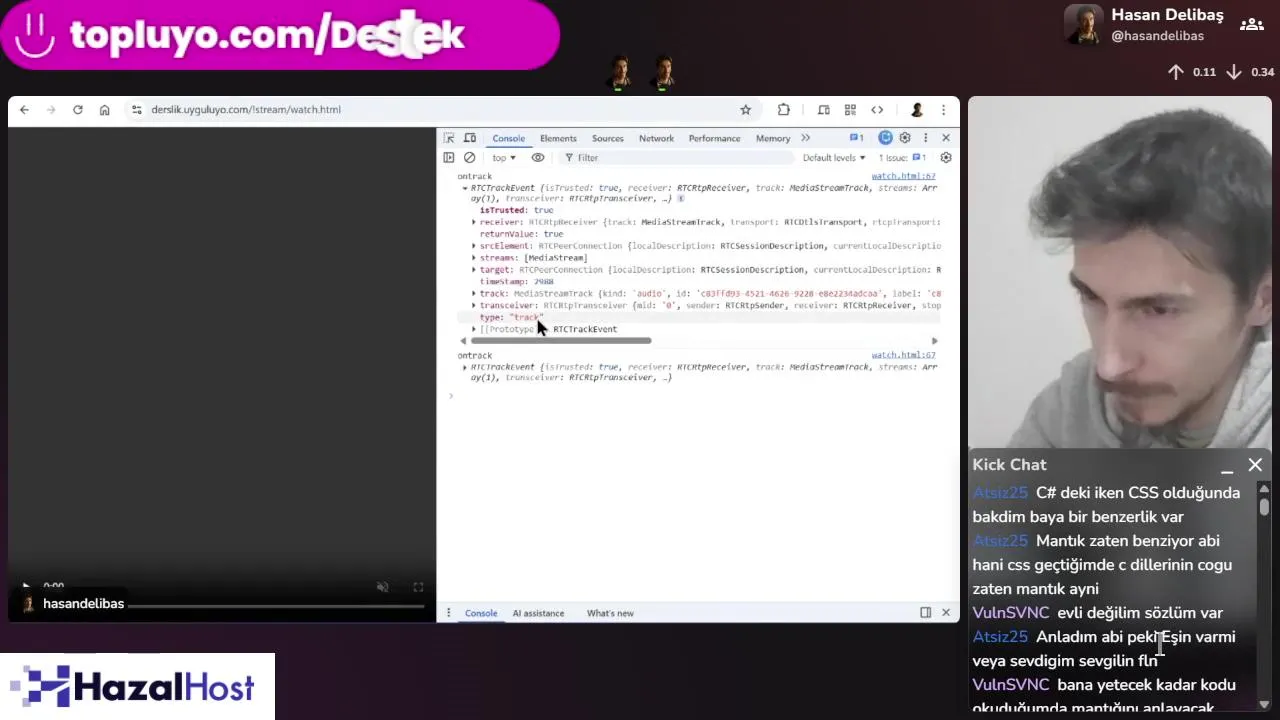The image size is (1280, 720).
Task: Expand the streams: [MediaStream] property
Action: click(x=474, y=258)
